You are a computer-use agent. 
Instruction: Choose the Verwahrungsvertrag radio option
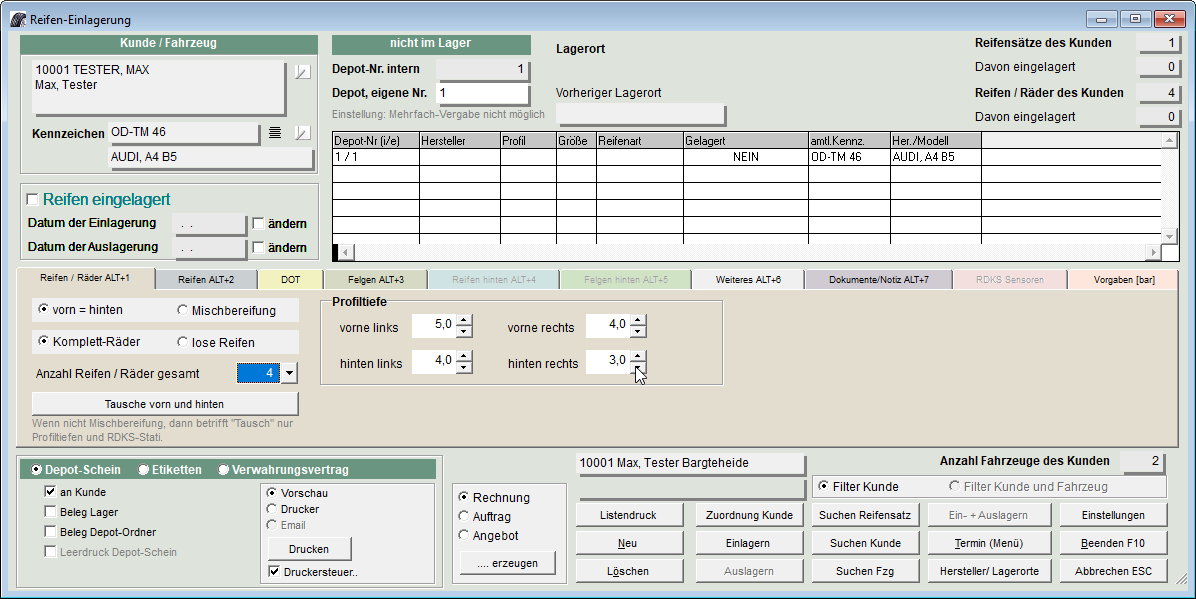point(223,469)
